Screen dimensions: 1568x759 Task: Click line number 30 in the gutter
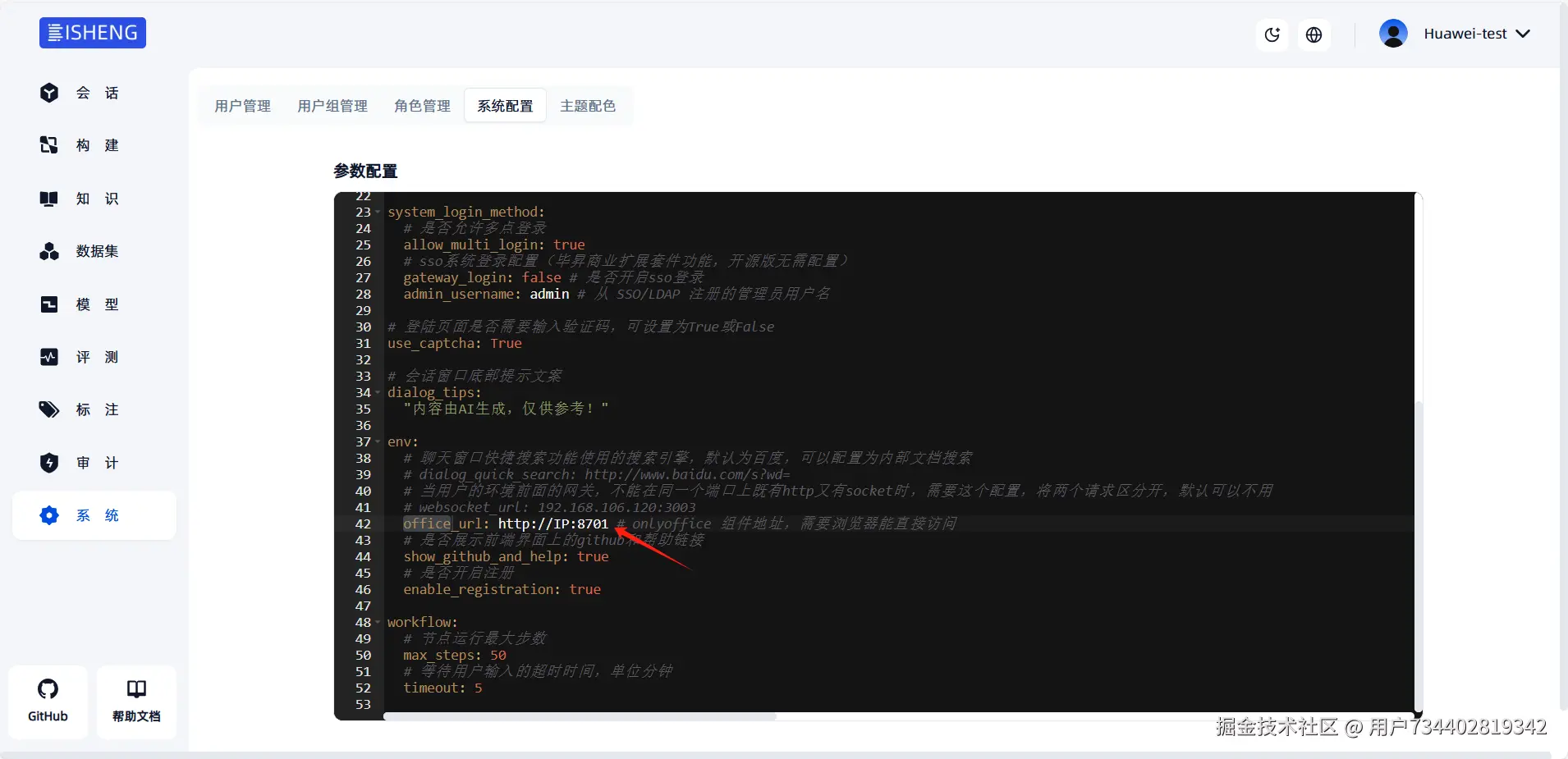click(x=363, y=327)
